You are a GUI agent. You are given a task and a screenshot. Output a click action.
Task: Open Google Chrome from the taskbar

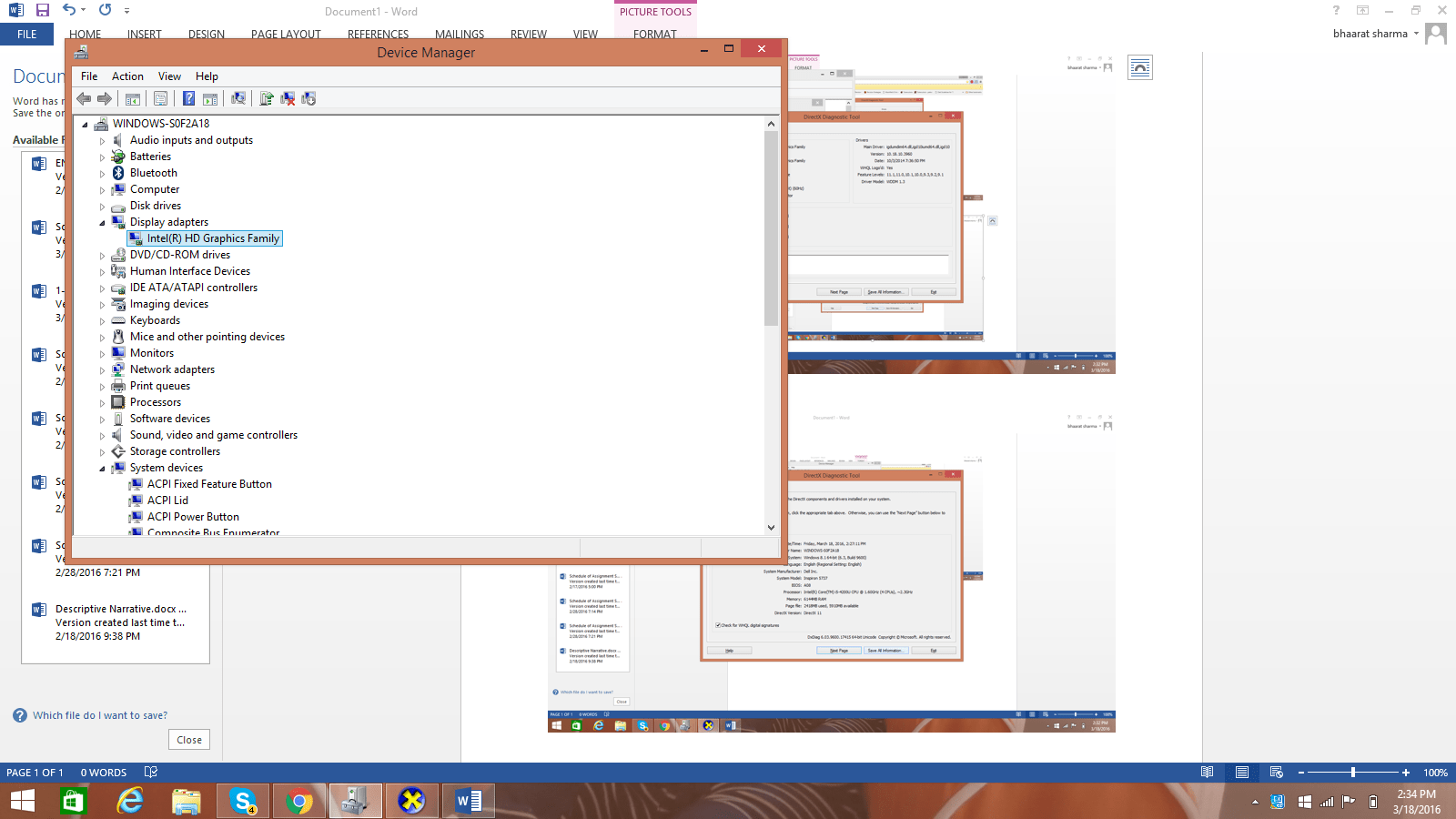299,801
